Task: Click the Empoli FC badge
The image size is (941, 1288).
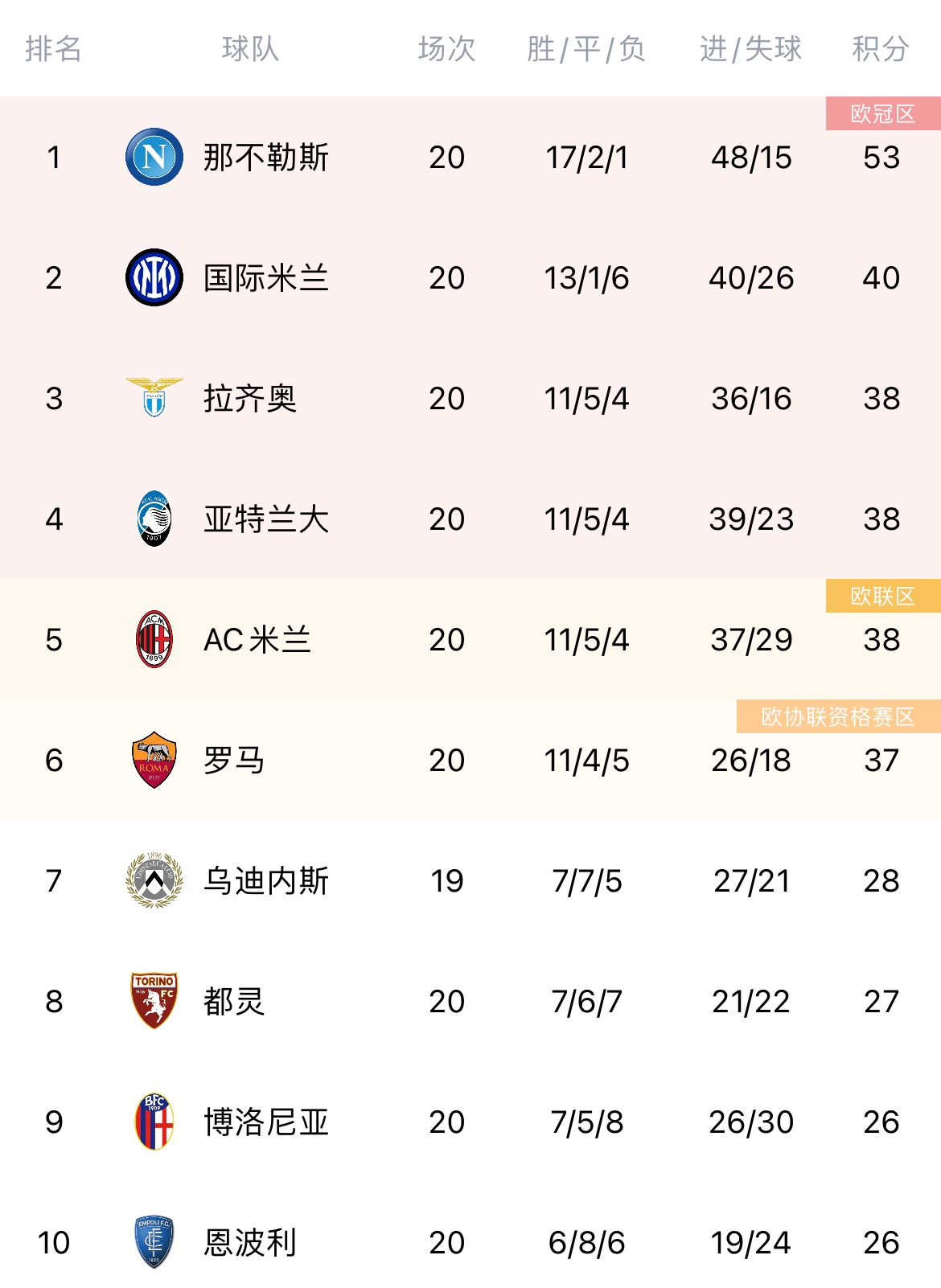Action: (154, 1242)
